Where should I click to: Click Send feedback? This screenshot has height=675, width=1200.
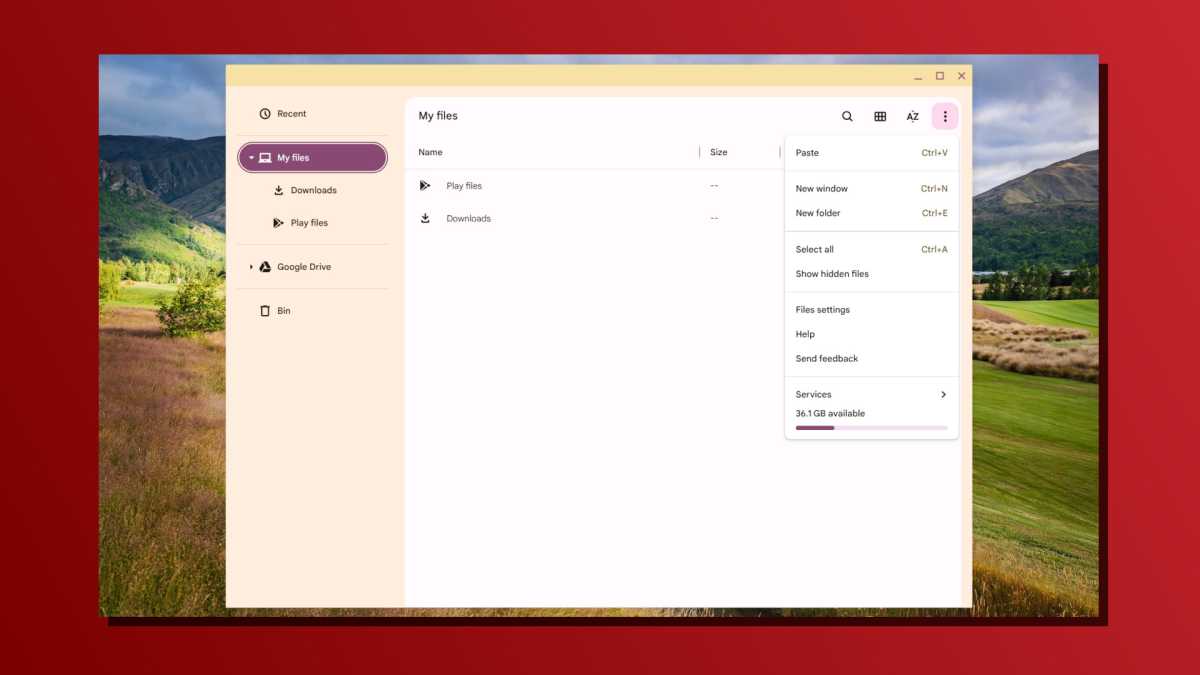[x=827, y=358]
